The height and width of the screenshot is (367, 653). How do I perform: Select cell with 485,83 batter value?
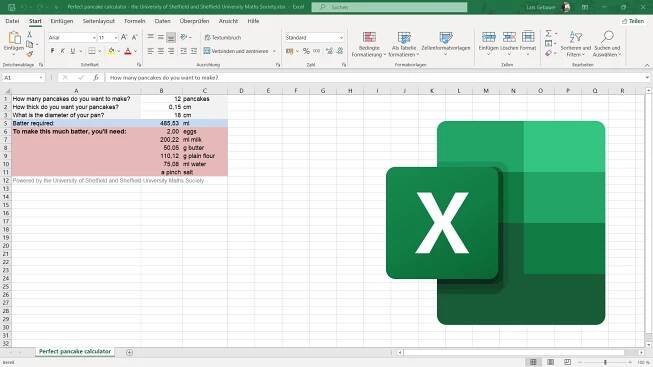(162, 123)
